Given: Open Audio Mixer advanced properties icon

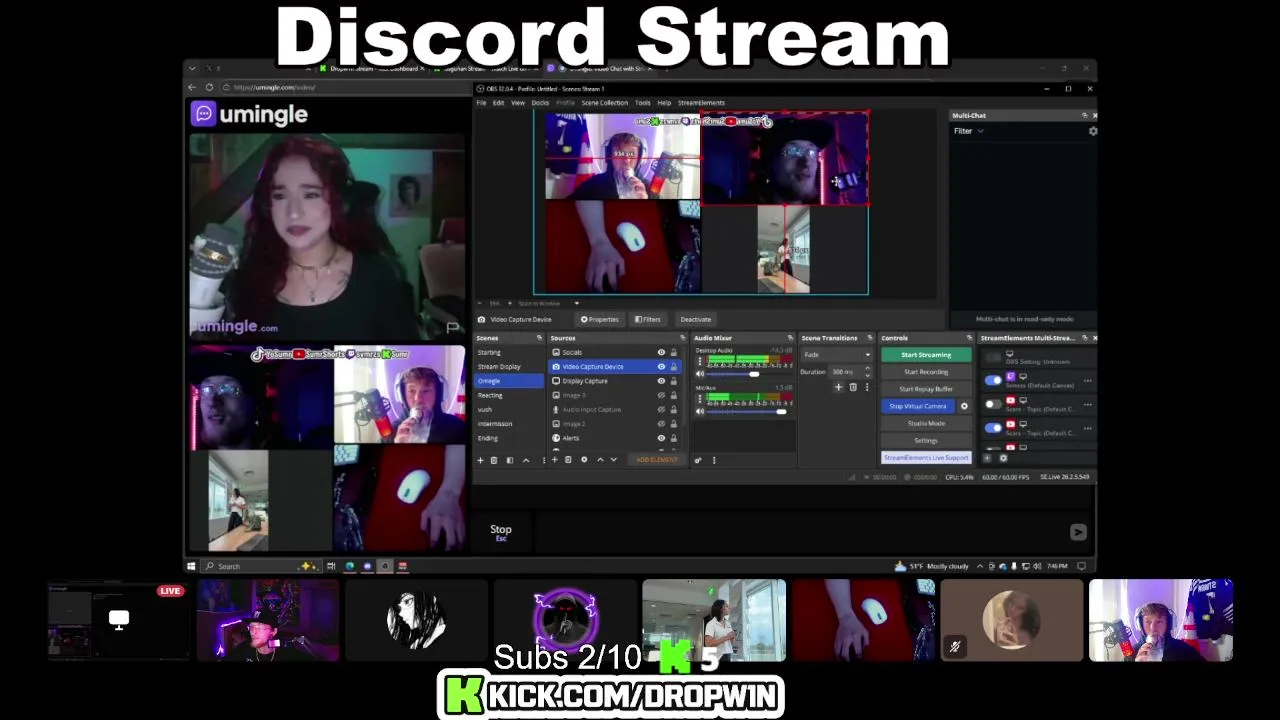Looking at the screenshot, I should (x=698, y=460).
